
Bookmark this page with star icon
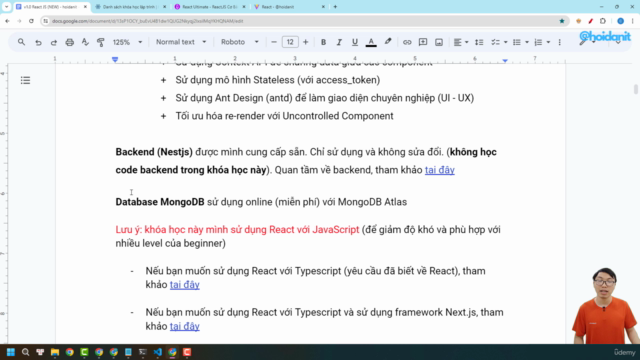click(562, 21)
